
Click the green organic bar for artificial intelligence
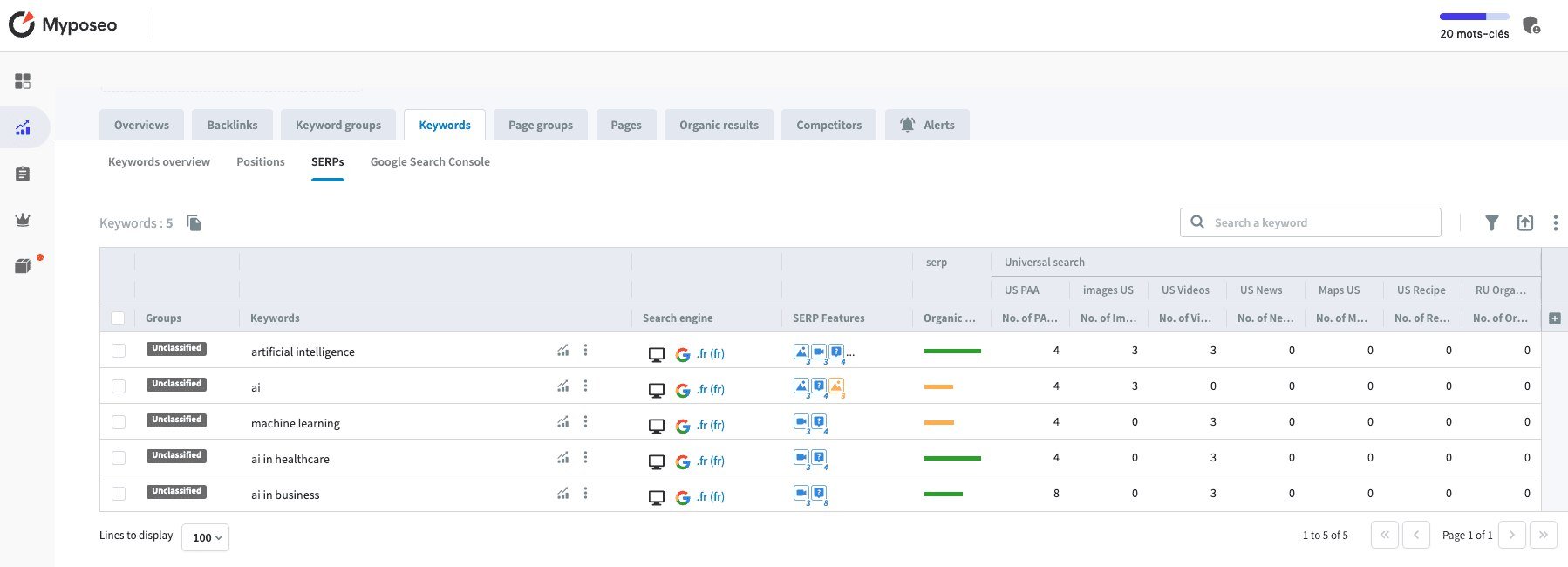tap(952, 351)
